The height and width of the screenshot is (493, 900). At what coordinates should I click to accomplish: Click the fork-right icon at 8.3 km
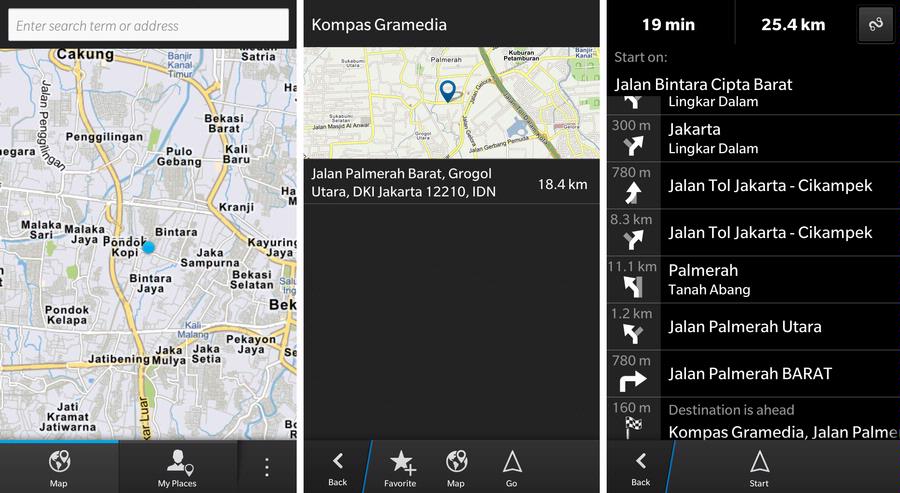coord(634,239)
